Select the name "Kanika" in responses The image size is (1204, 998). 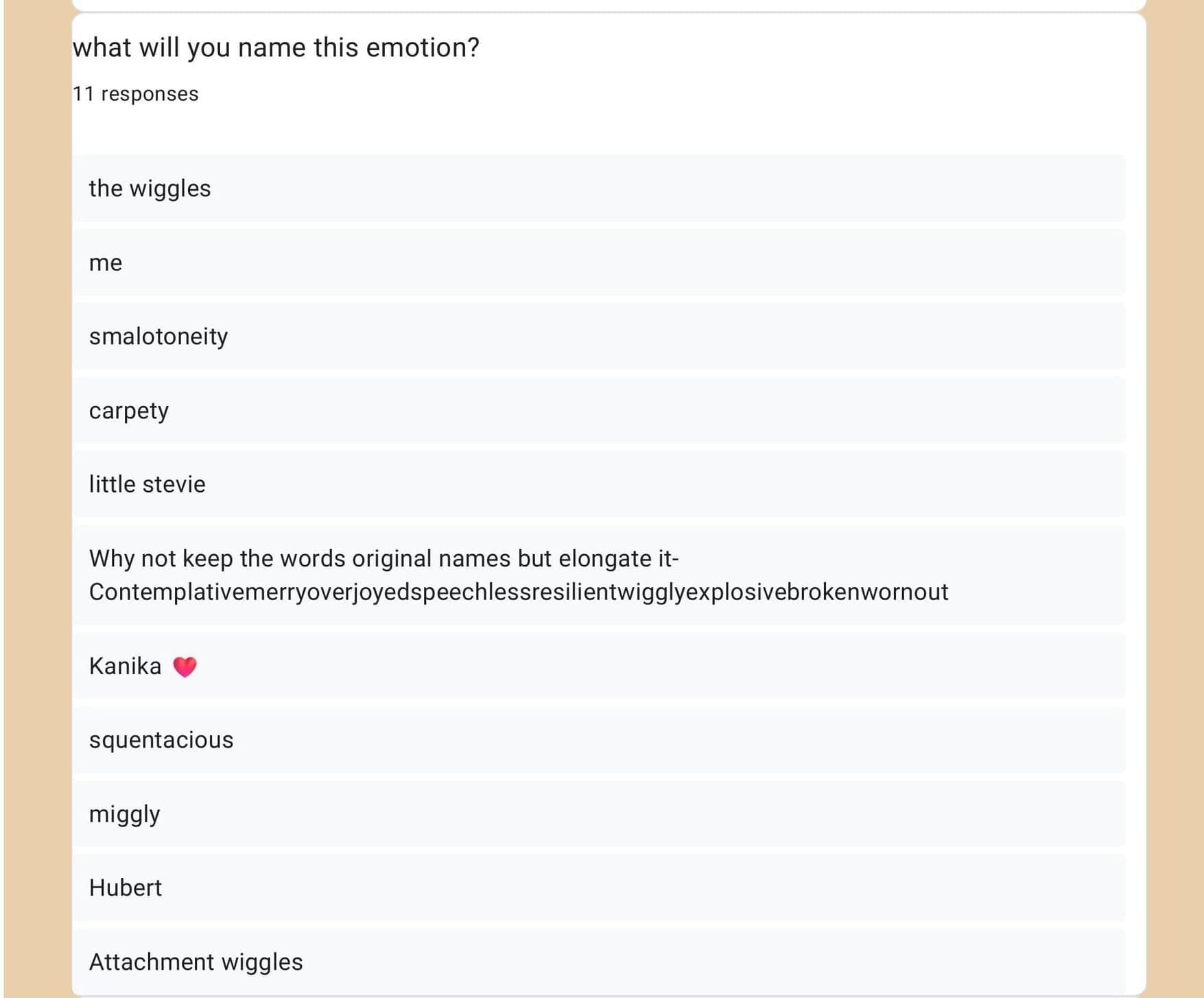[x=125, y=666]
